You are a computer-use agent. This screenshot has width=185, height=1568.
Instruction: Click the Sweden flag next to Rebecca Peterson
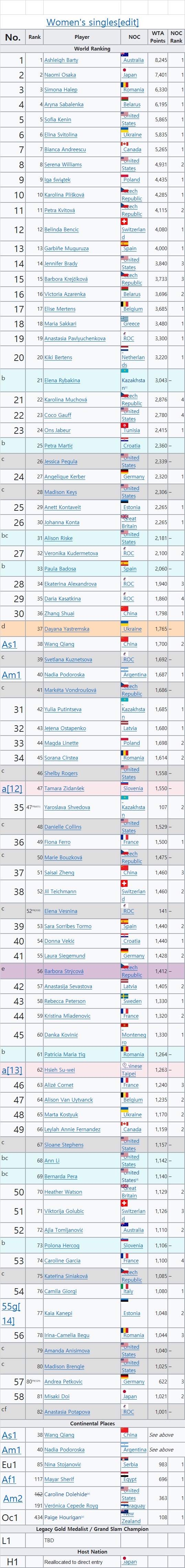pyautogui.click(x=124, y=996)
